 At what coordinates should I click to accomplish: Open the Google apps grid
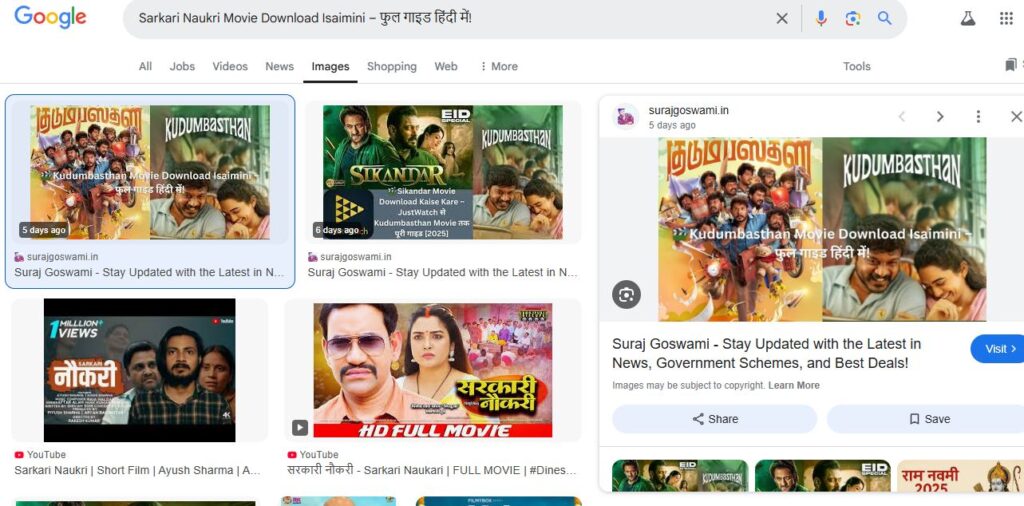(x=1006, y=18)
